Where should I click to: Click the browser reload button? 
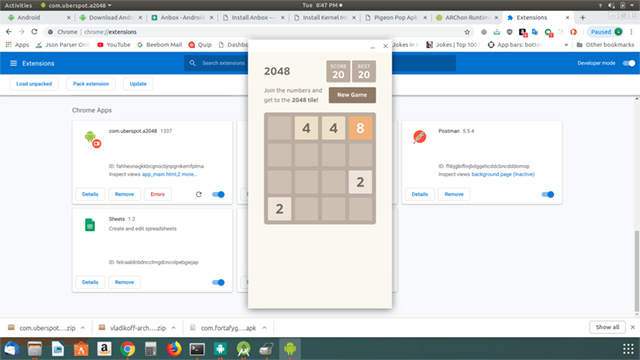click(34, 32)
